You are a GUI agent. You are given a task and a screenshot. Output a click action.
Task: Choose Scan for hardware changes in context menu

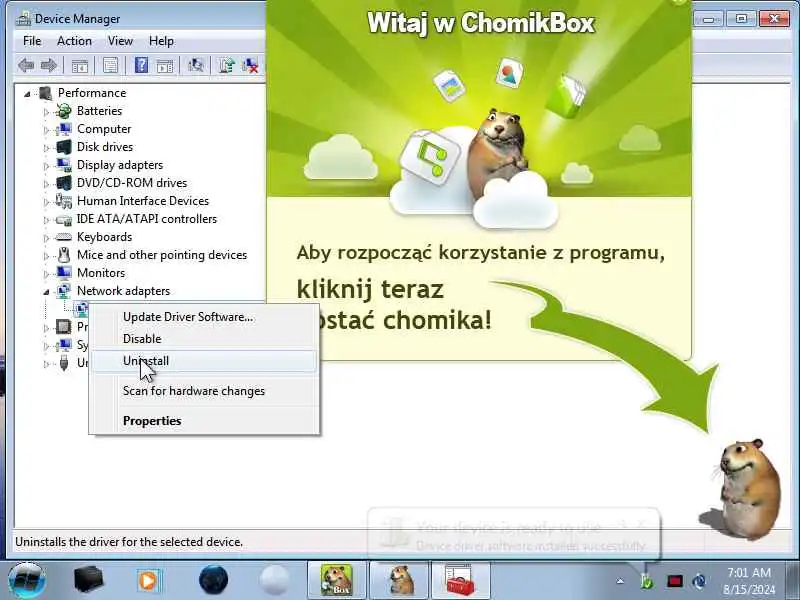pyautogui.click(x=204, y=391)
